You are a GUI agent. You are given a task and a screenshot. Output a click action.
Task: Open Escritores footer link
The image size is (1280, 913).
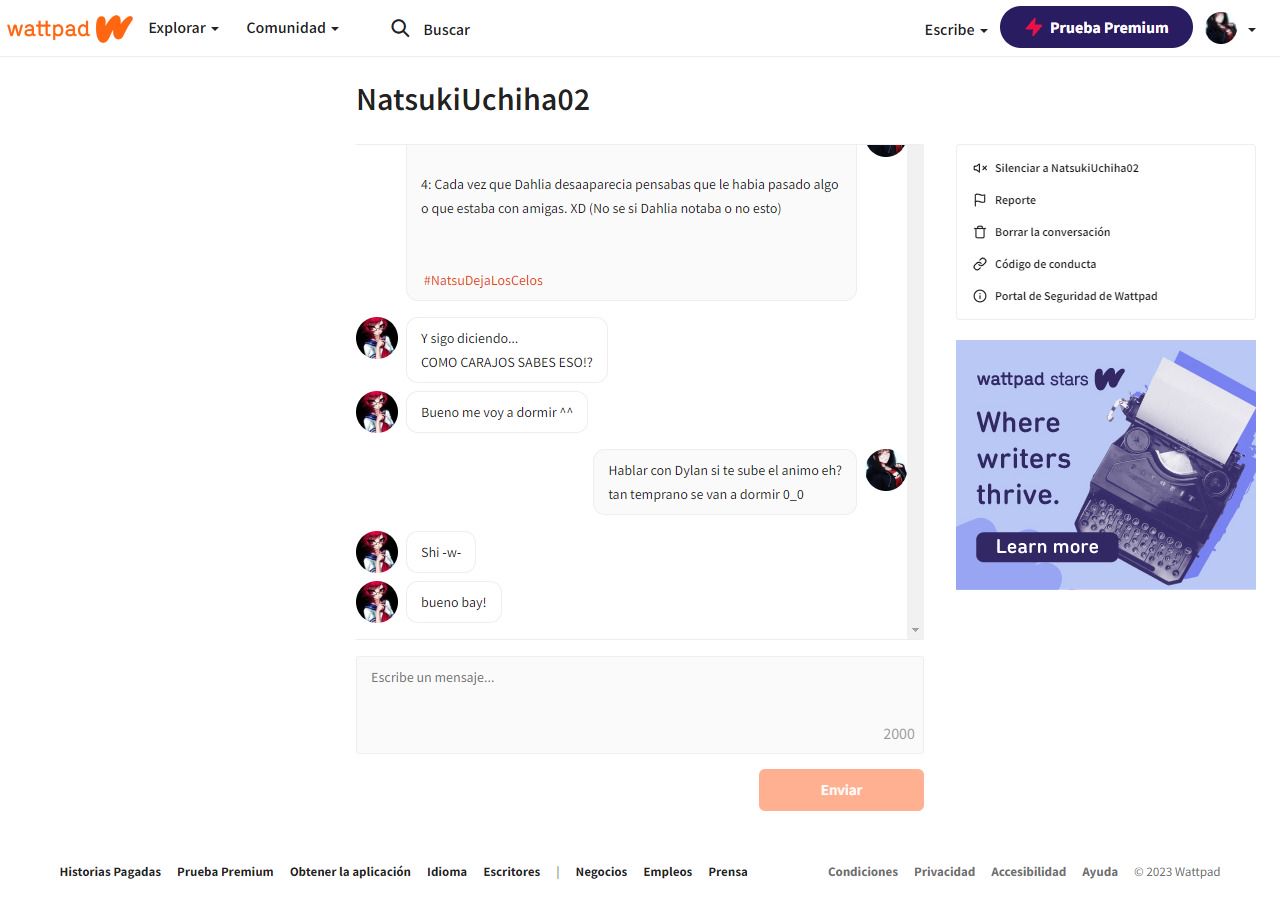(512, 872)
